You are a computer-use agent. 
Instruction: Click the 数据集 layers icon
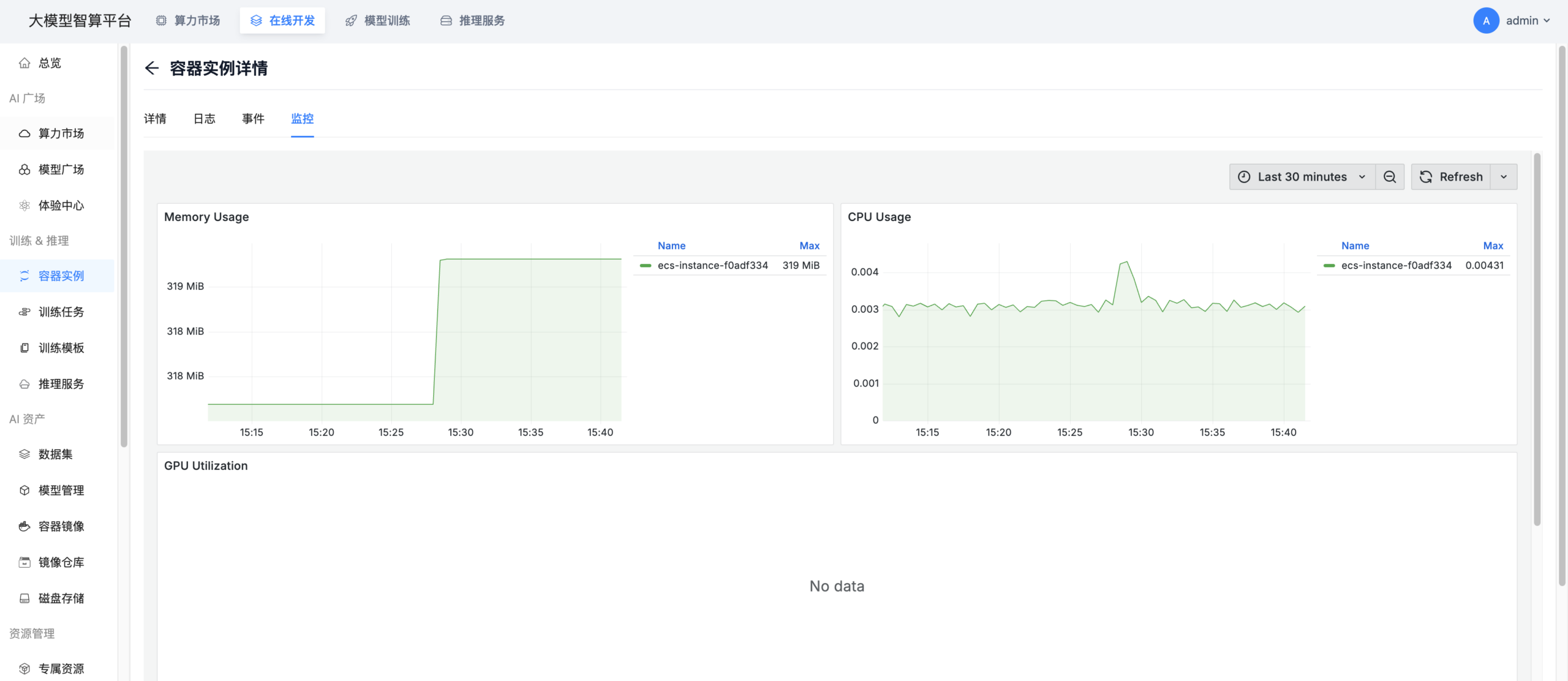click(24, 454)
